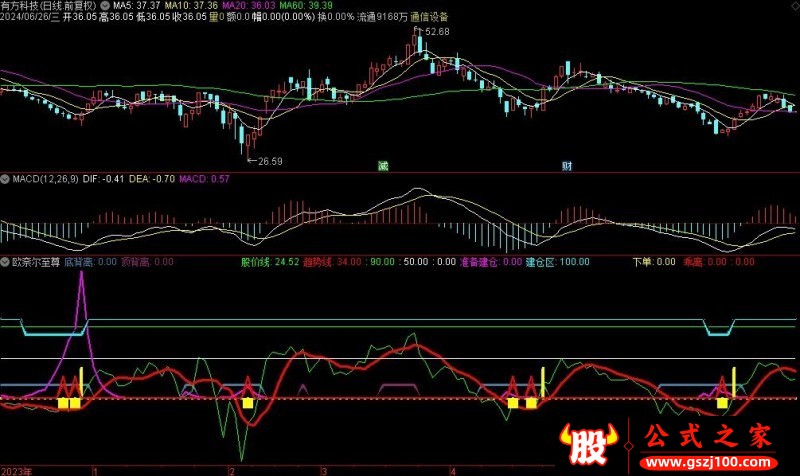Click the 52.68 high price marker
Screen dimensions: 800x476
point(437,32)
